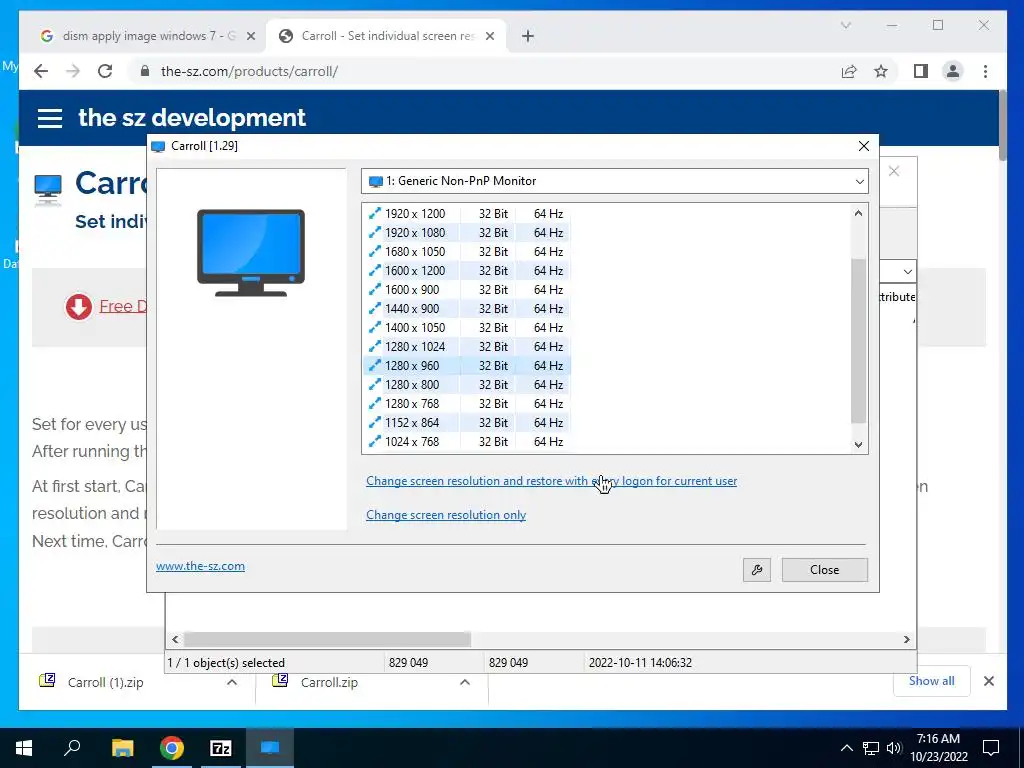Viewport: 1024px width, 768px height.
Task: Expand options for Carroll.zip download
Action: coord(465,682)
